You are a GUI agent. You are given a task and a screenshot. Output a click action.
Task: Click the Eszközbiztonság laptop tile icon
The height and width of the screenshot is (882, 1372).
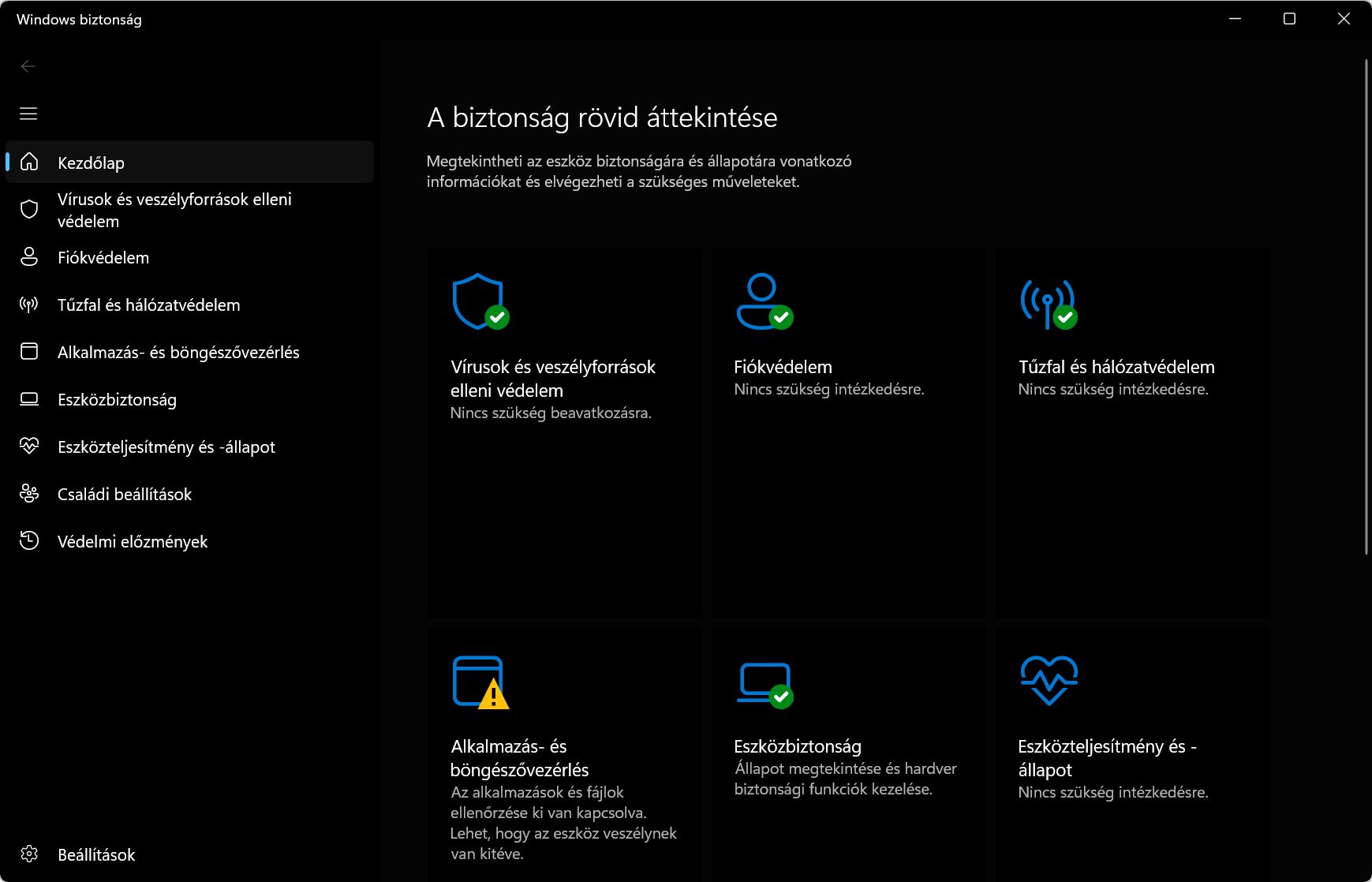(x=765, y=684)
